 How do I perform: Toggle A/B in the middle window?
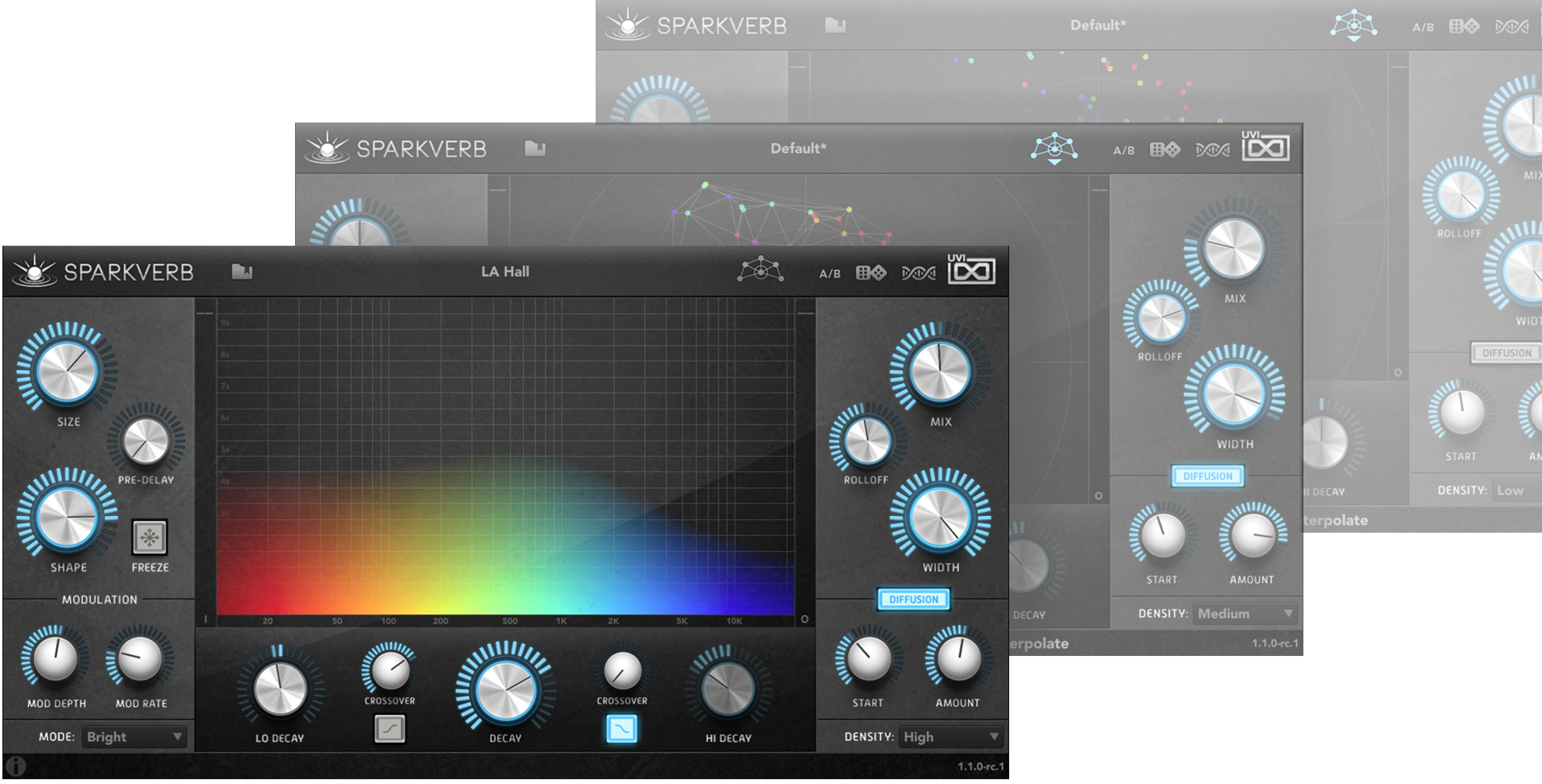(x=1123, y=150)
